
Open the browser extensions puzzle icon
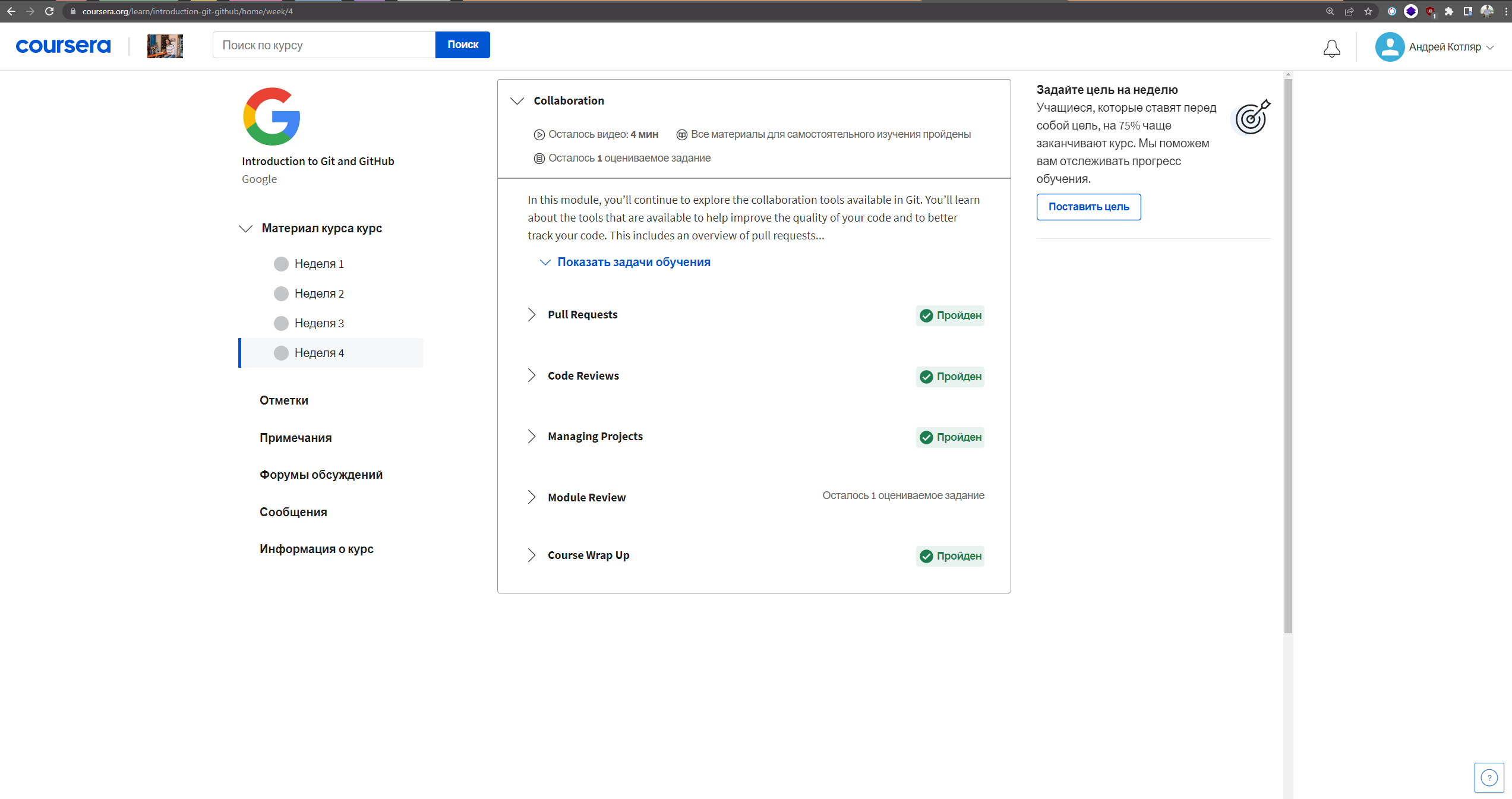coord(1449,11)
